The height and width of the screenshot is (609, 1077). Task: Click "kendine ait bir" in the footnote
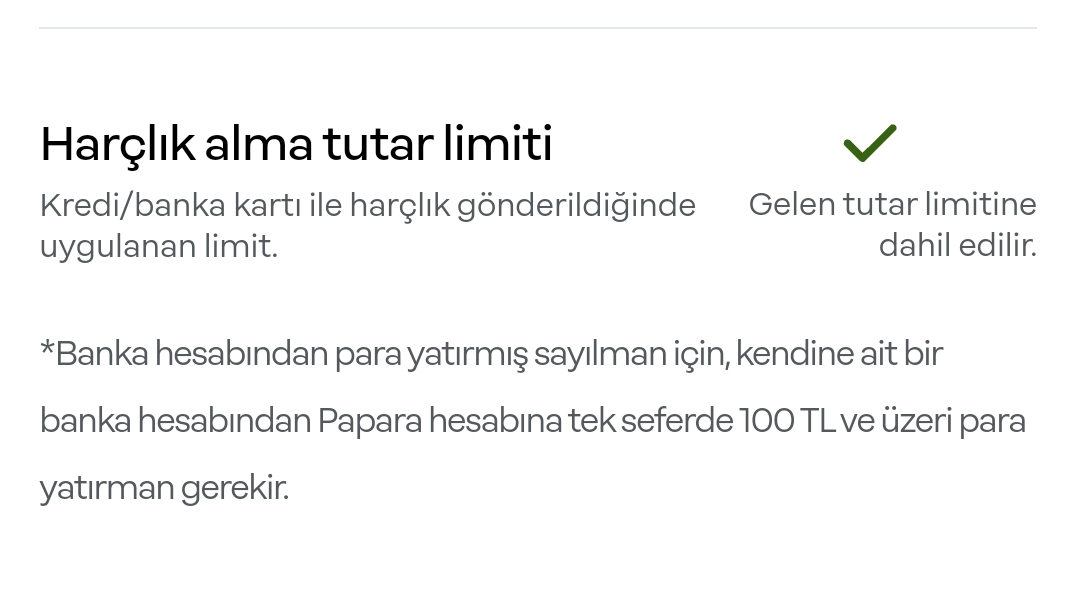[839, 354]
